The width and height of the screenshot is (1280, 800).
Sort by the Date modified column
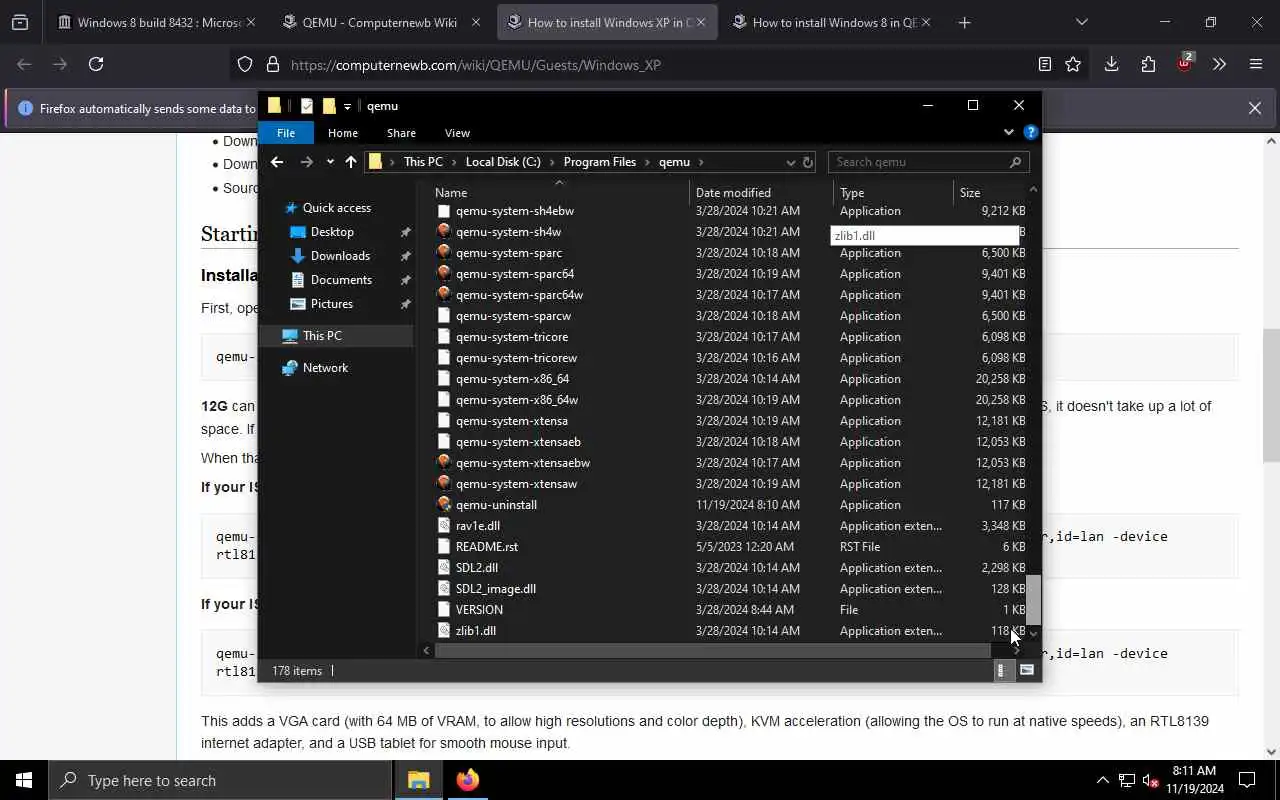pyautogui.click(x=762, y=193)
